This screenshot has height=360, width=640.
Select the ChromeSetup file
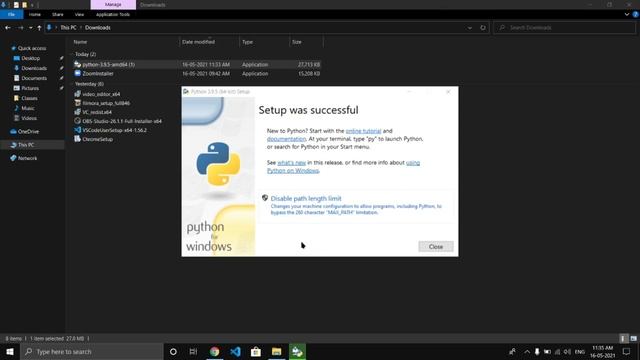click(98, 139)
